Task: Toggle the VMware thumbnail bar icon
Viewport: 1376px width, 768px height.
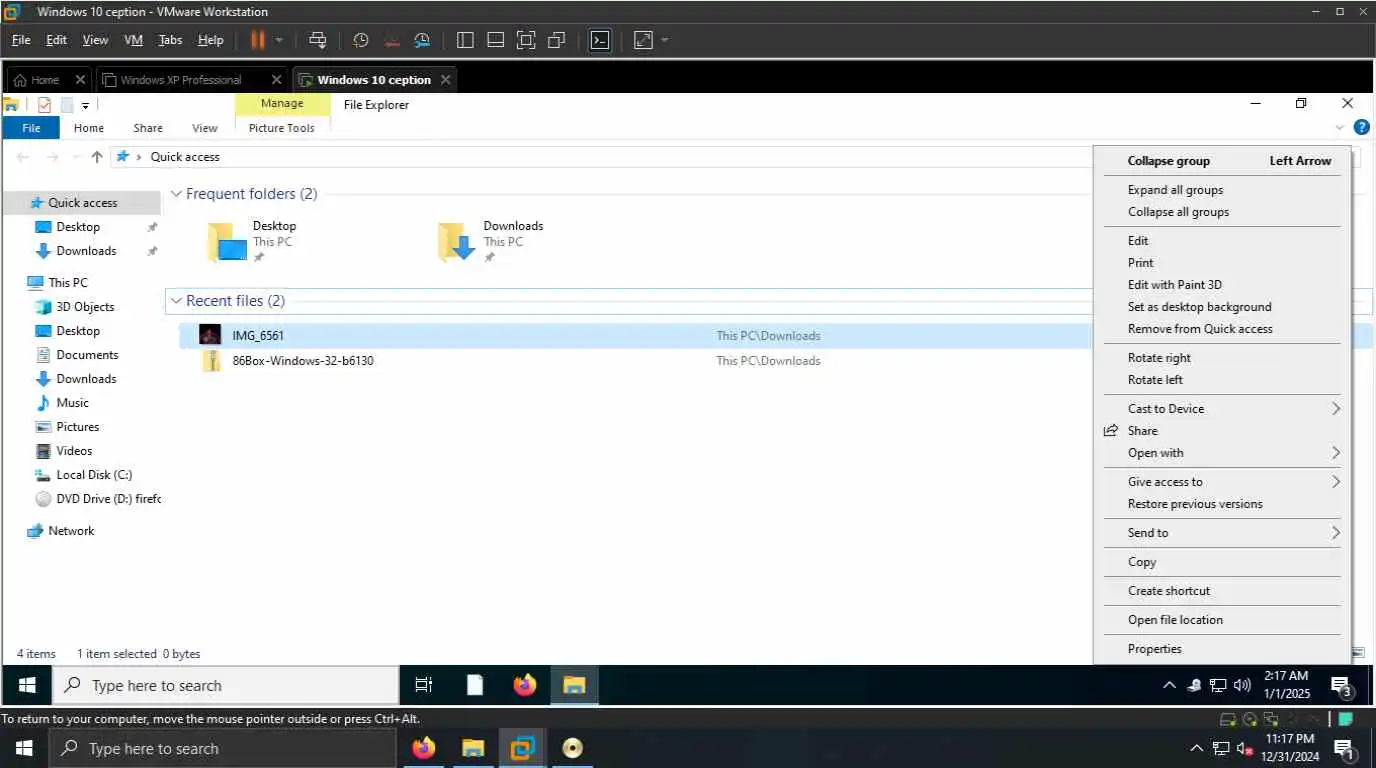Action: pyautogui.click(x=495, y=40)
